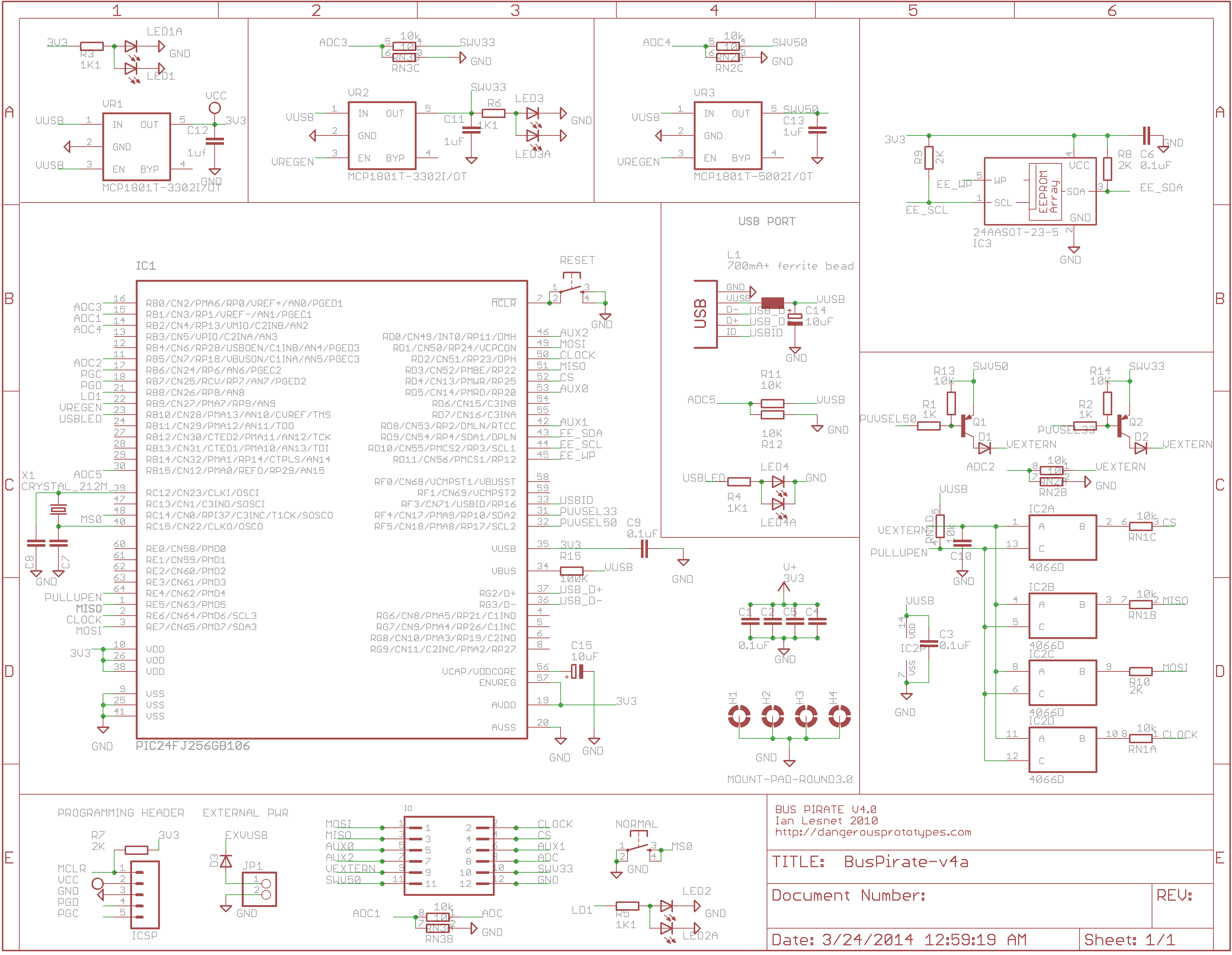Click capacitor C6 symbol

(x=1146, y=136)
